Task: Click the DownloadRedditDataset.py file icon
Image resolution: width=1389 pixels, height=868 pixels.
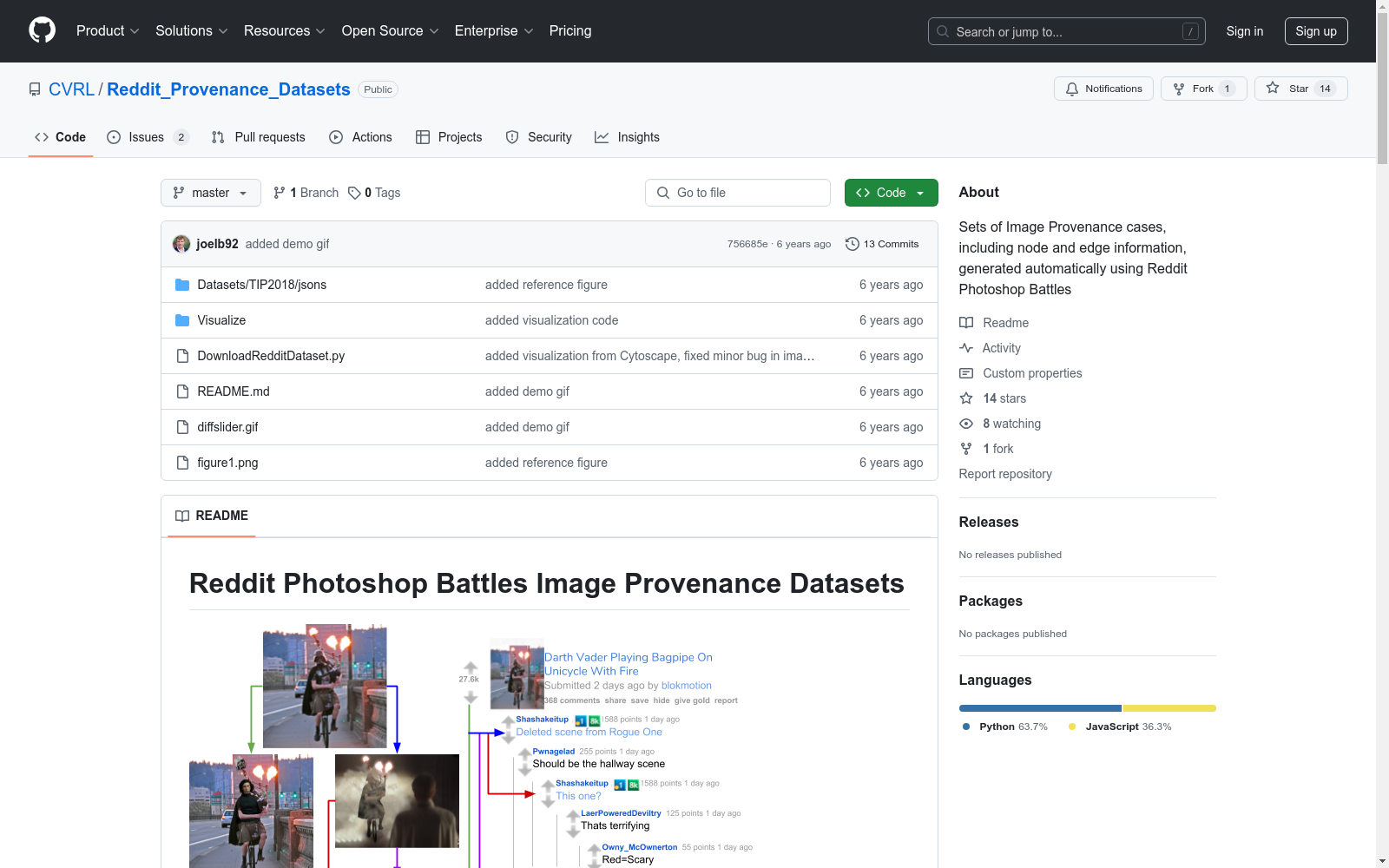Action: 182,356
